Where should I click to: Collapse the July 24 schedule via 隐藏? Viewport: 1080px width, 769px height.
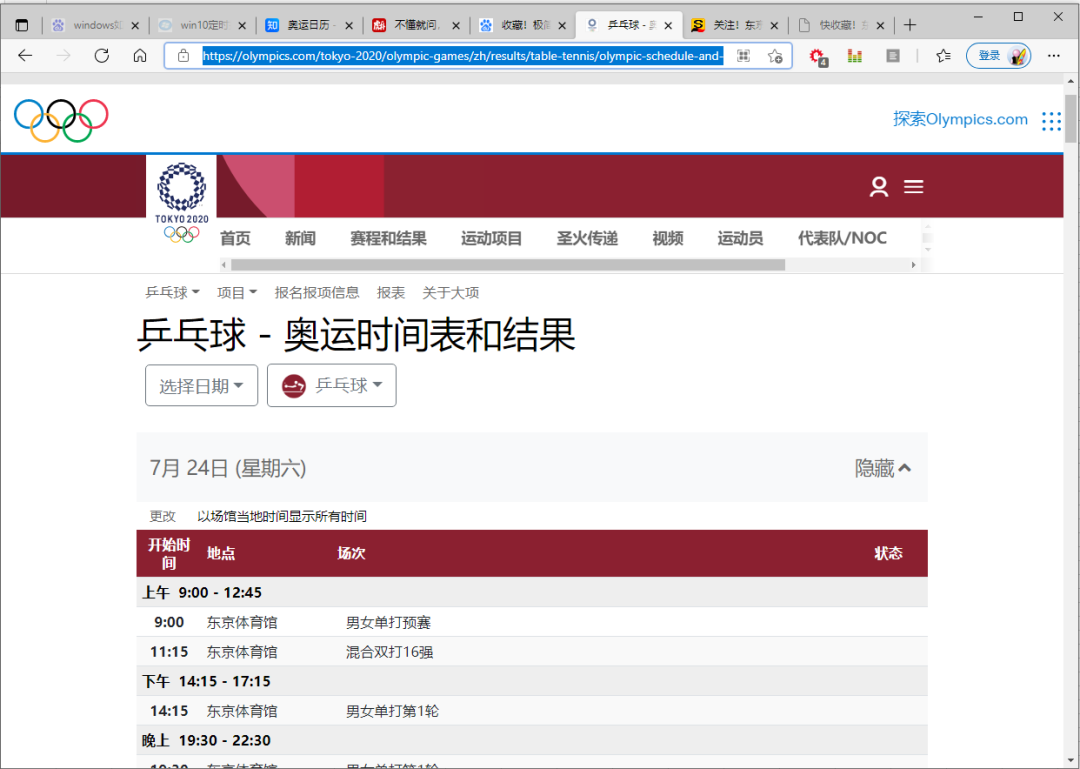pos(883,467)
